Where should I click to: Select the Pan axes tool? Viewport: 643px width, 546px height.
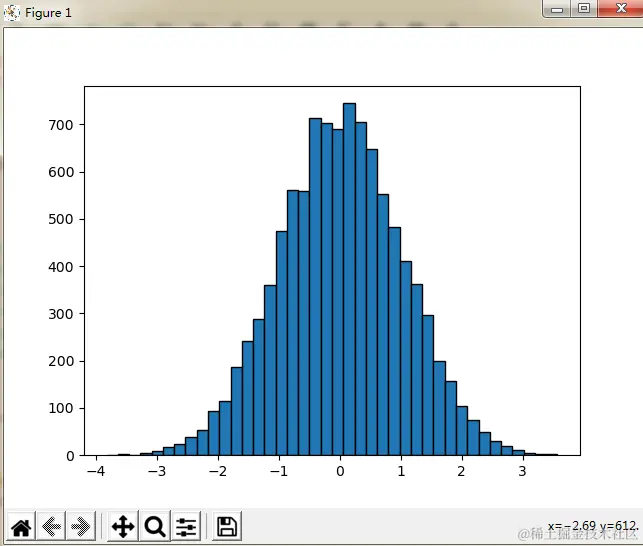tap(123, 526)
